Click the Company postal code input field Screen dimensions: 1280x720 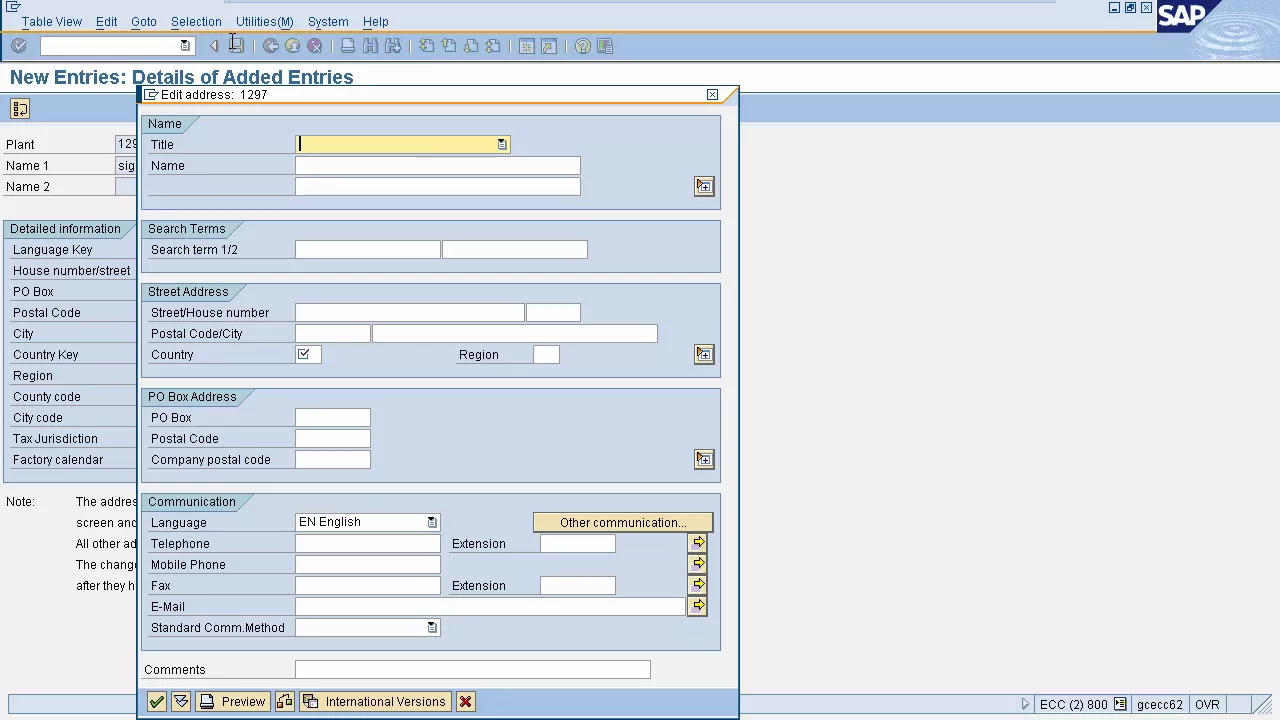pos(332,459)
